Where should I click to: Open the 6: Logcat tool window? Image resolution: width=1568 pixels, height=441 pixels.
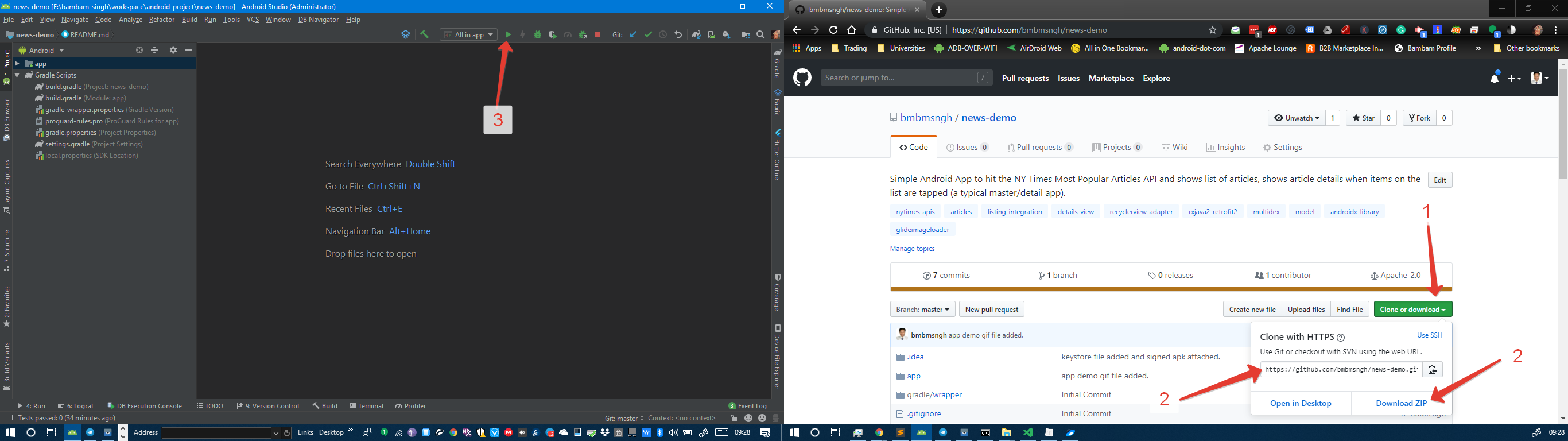click(x=76, y=407)
